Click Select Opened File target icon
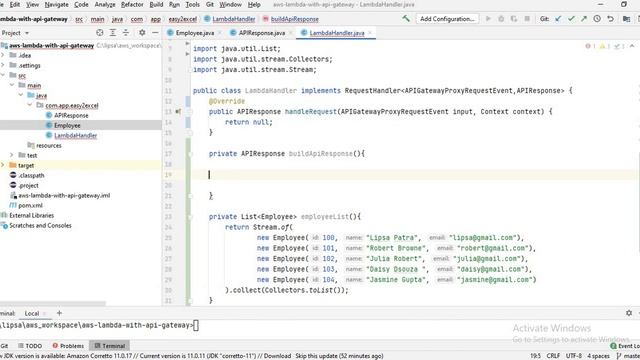This screenshot has width=640, height=360. [x=100, y=33]
